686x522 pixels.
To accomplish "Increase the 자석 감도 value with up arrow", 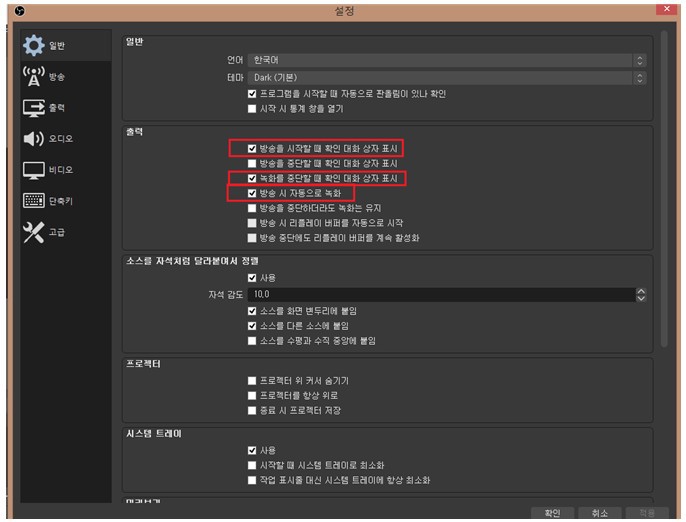I will pos(641,291).
